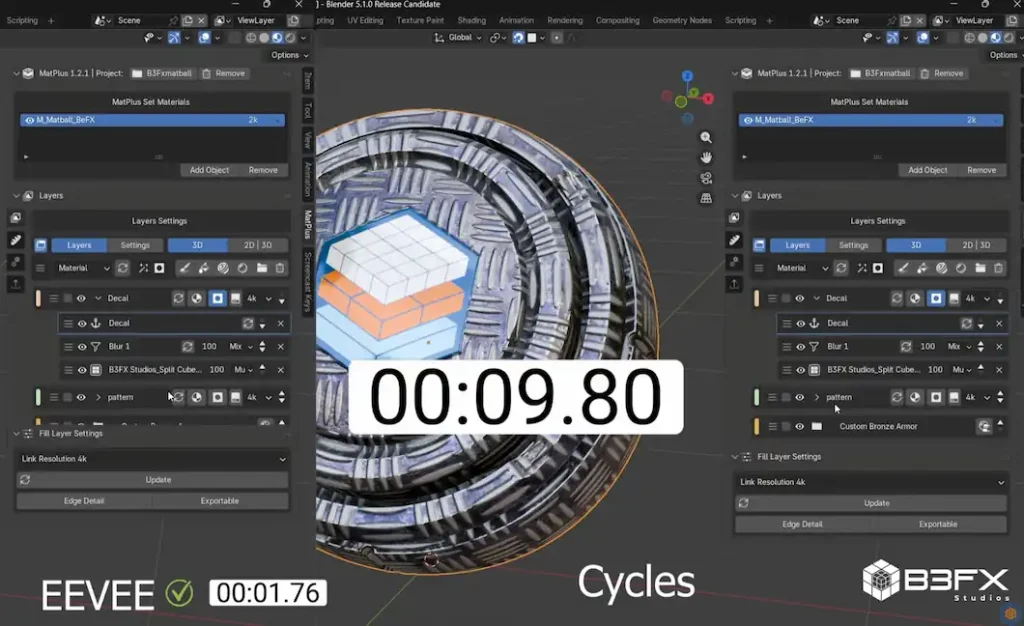Open the Settings tab in the left Layers Settings
The width and height of the screenshot is (1024, 626).
[135, 245]
